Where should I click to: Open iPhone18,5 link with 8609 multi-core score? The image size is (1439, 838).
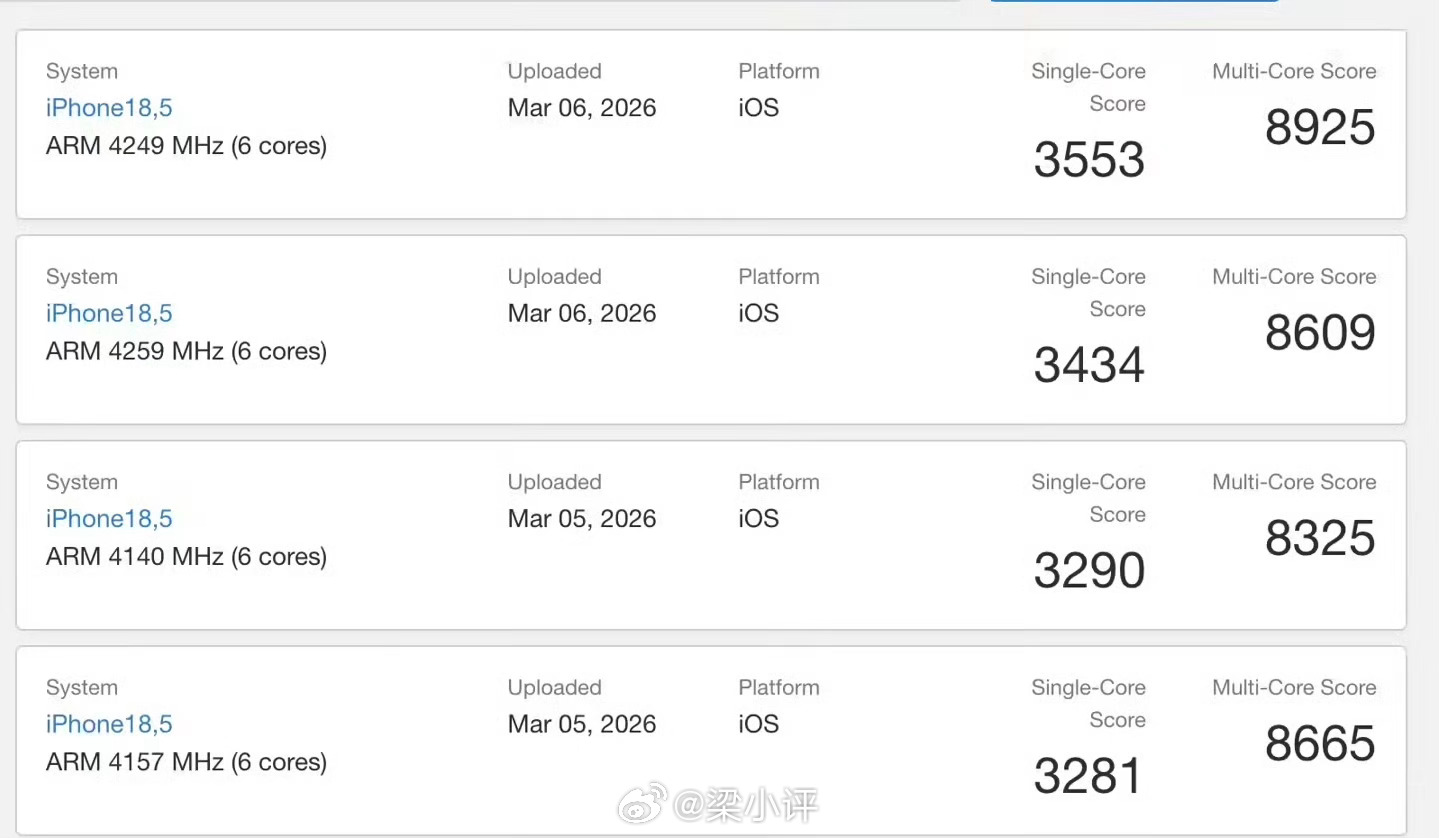(109, 313)
